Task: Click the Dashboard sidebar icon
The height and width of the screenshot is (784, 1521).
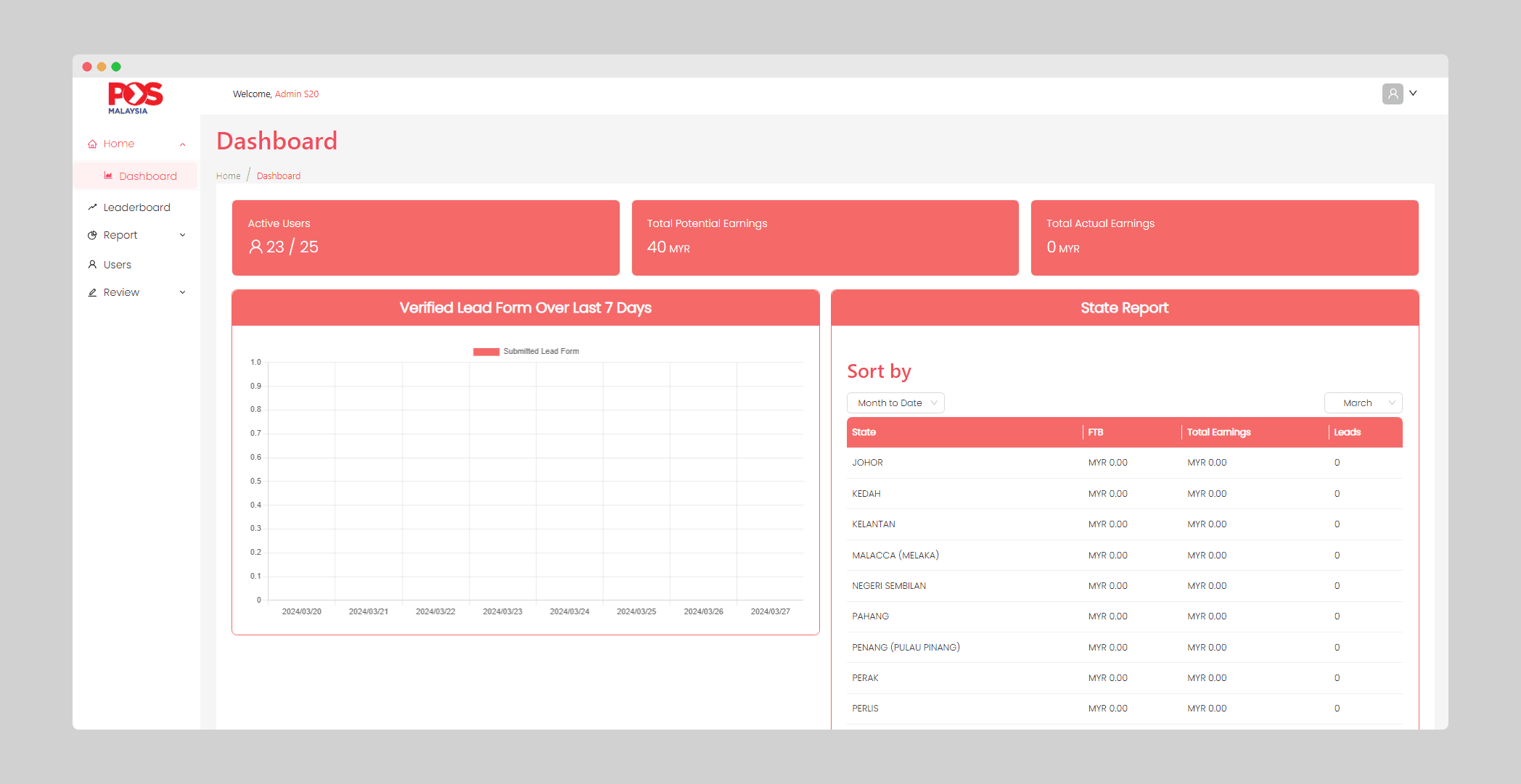Action: tap(109, 177)
